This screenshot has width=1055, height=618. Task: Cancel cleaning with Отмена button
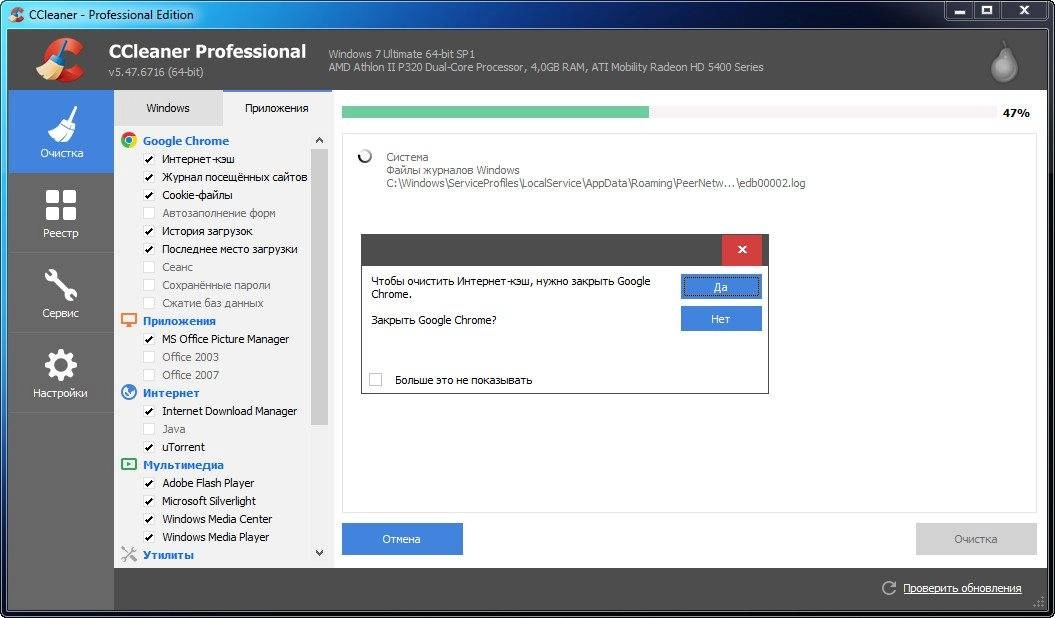[x=402, y=539]
